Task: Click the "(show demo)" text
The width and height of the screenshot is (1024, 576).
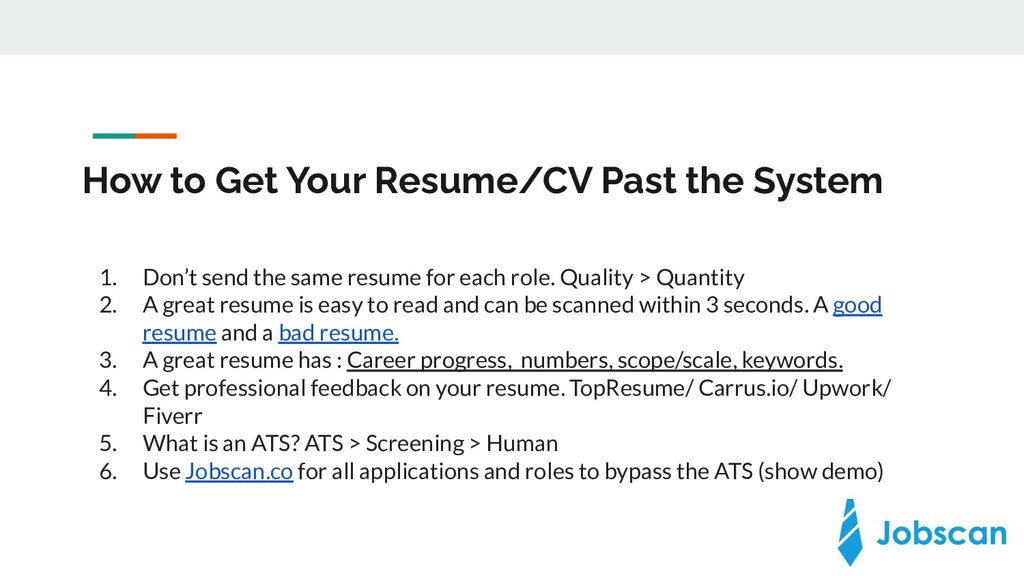Action: click(821, 472)
